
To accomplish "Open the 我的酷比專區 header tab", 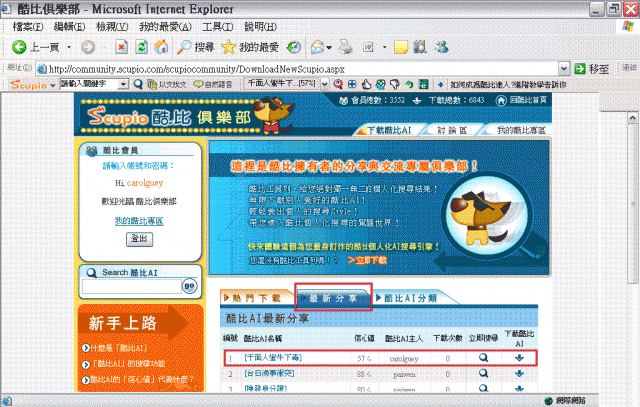I will pos(521,130).
